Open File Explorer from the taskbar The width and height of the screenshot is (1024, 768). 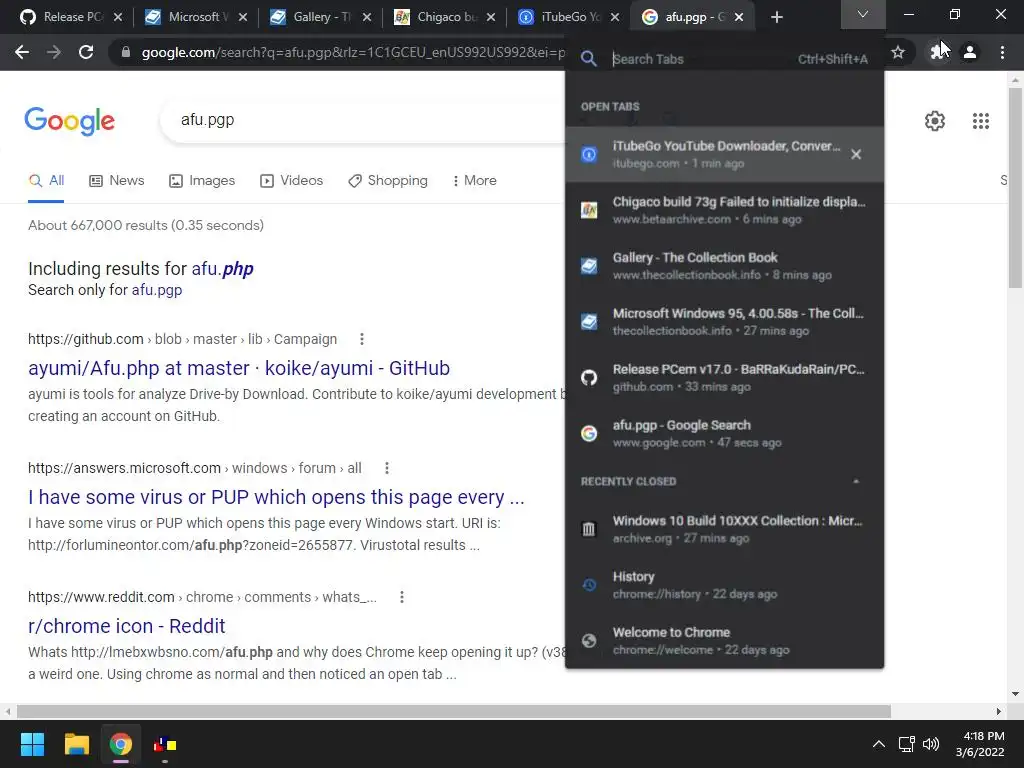(x=76, y=744)
